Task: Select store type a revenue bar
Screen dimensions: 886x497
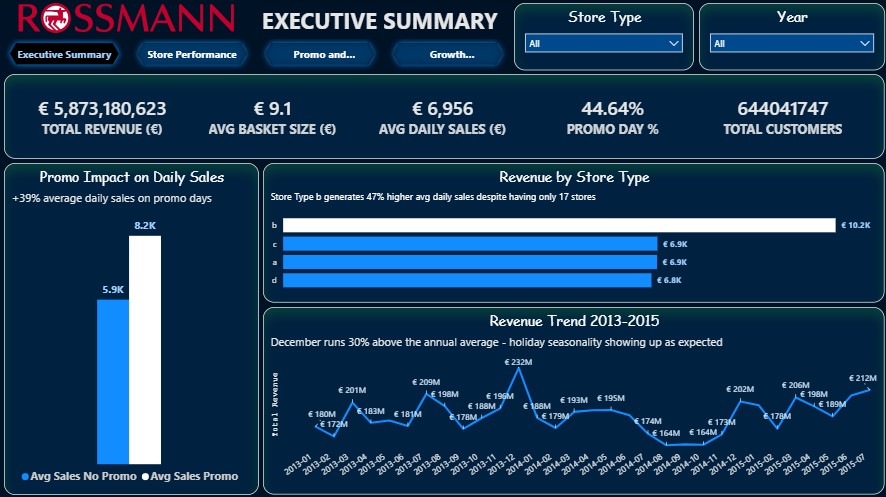Action: coord(470,262)
